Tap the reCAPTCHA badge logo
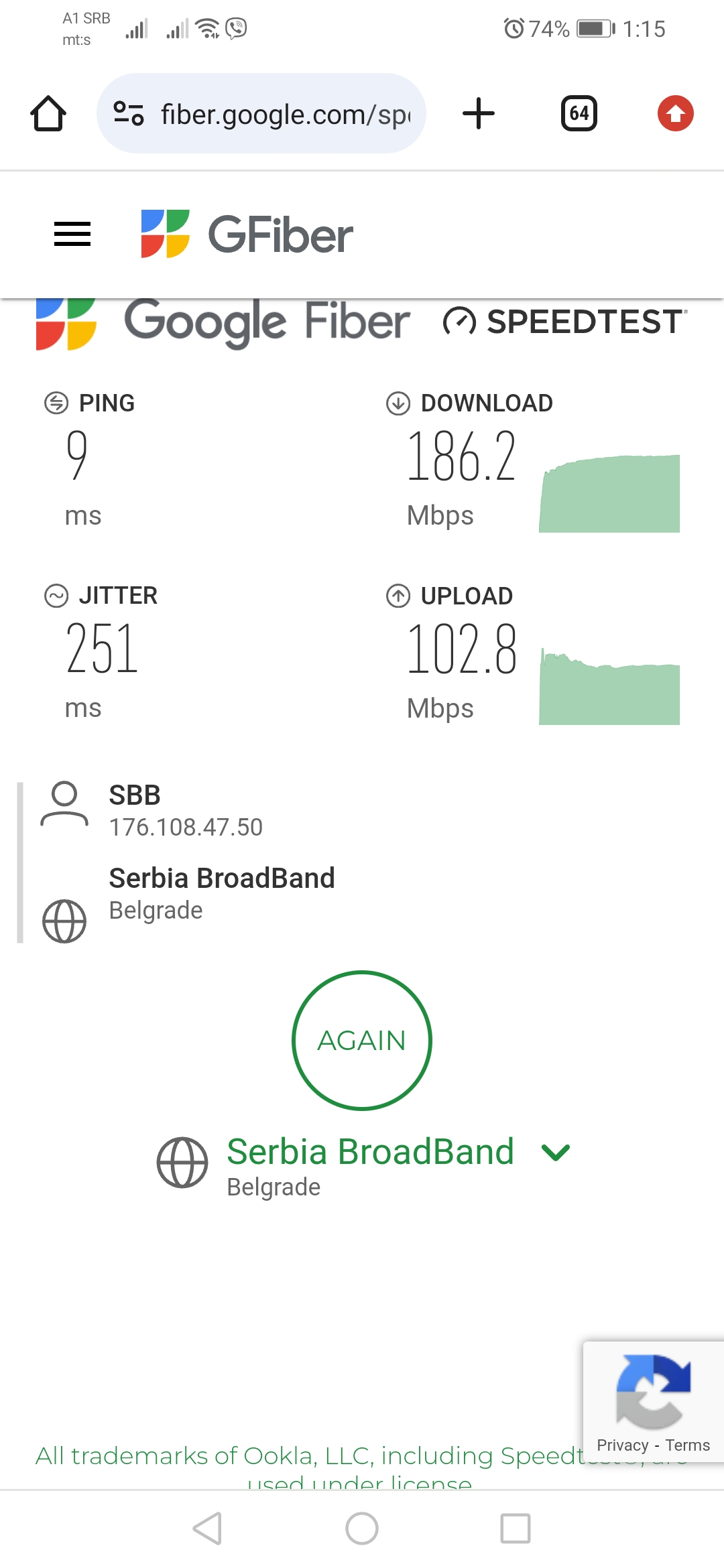Screen dimensions: 724x1568 coord(653,1391)
